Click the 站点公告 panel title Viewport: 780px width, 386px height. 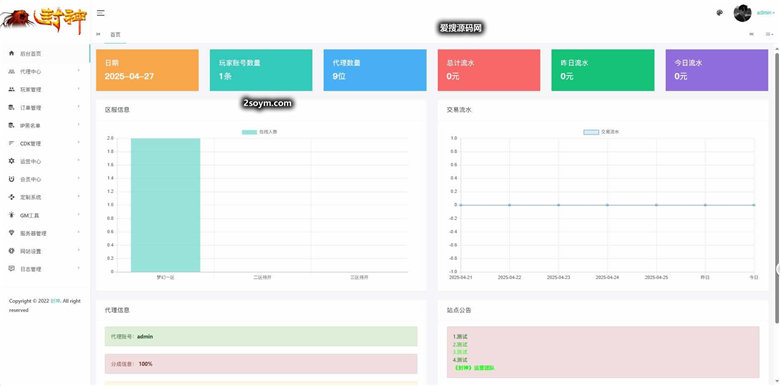(x=459, y=310)
